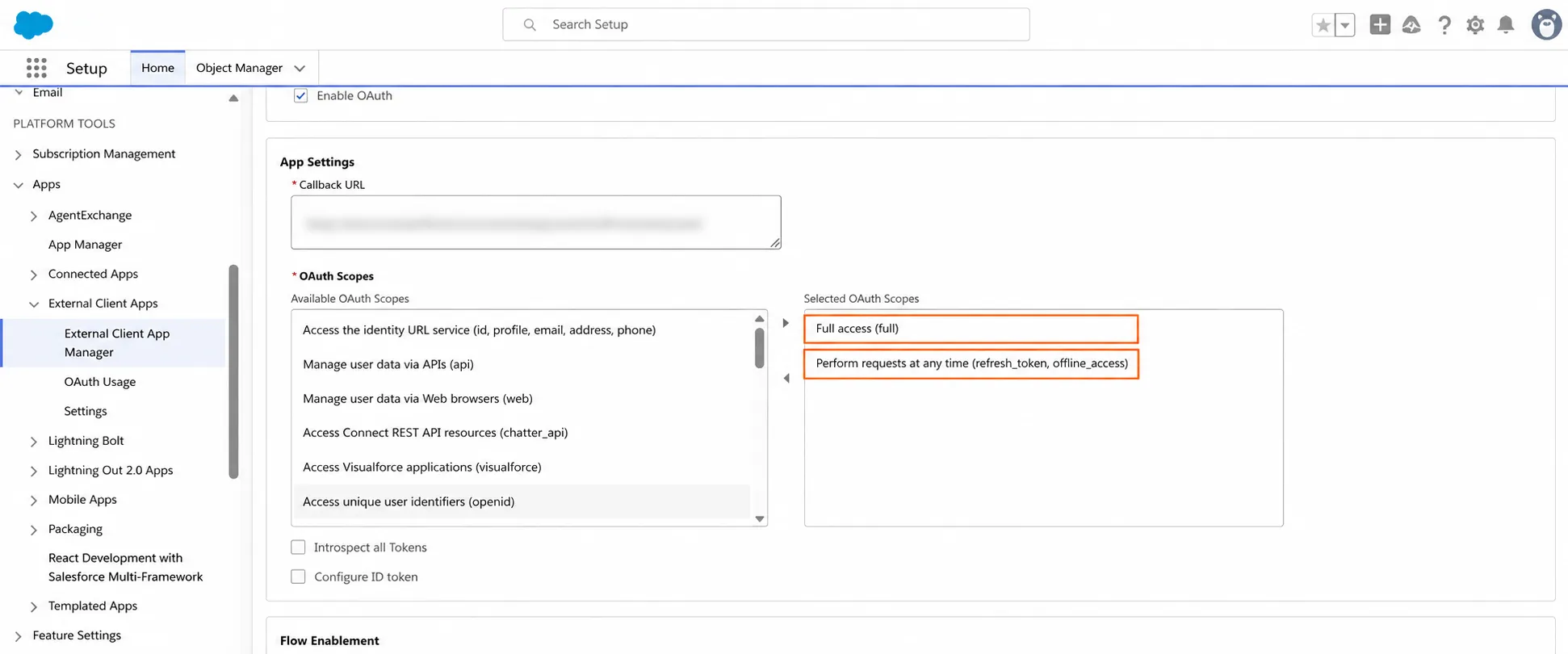The width and height of the screenshot is (1568, 654).
Task: Expand Lightning Out 2.0 Apps node
Action: click(x=34, y=471)
